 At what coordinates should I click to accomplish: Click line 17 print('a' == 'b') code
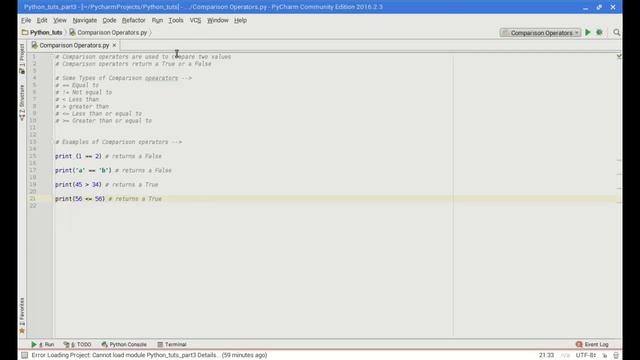(83, 171)
